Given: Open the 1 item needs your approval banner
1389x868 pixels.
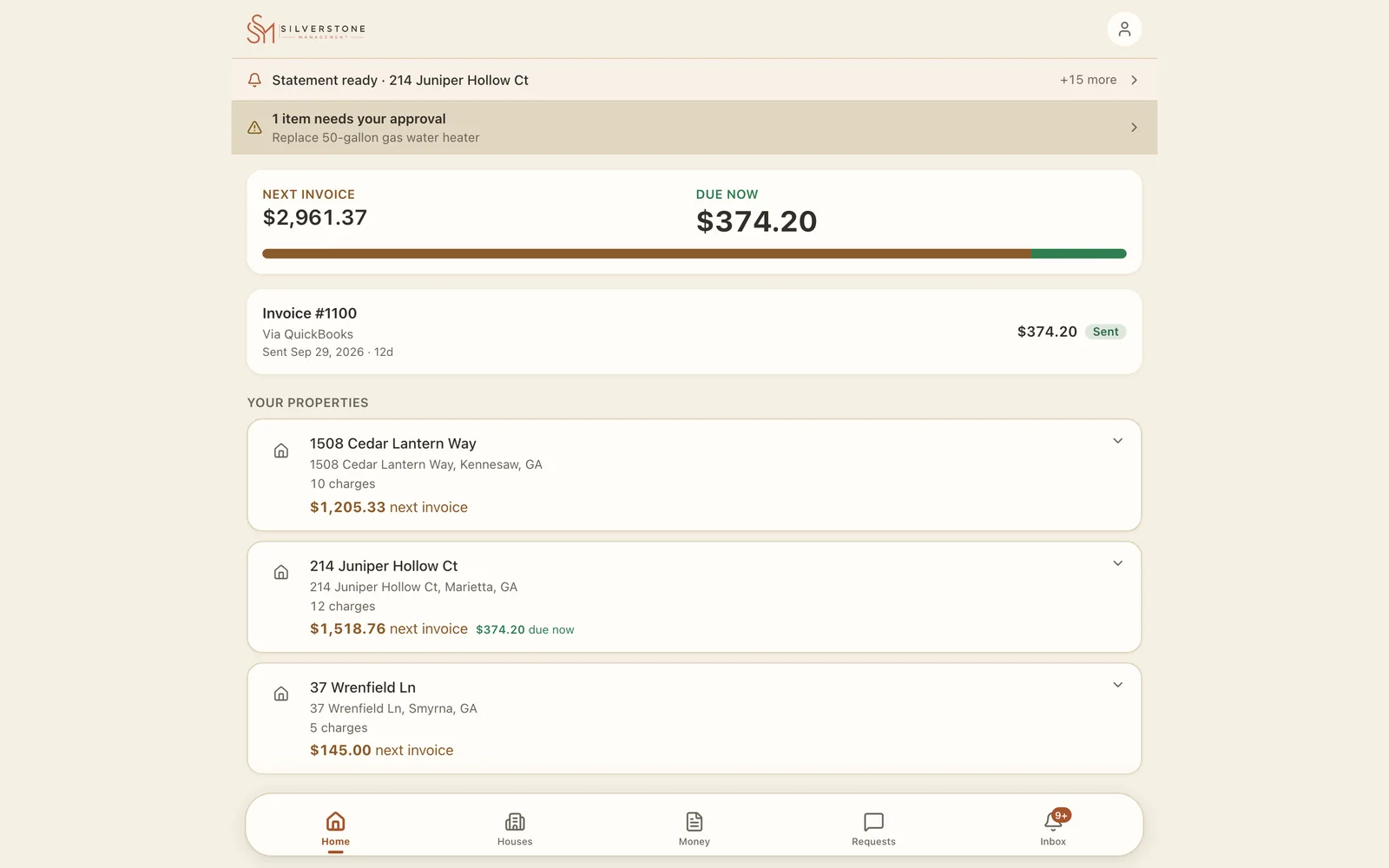Looking at the screenshot, I should [694, 128].
